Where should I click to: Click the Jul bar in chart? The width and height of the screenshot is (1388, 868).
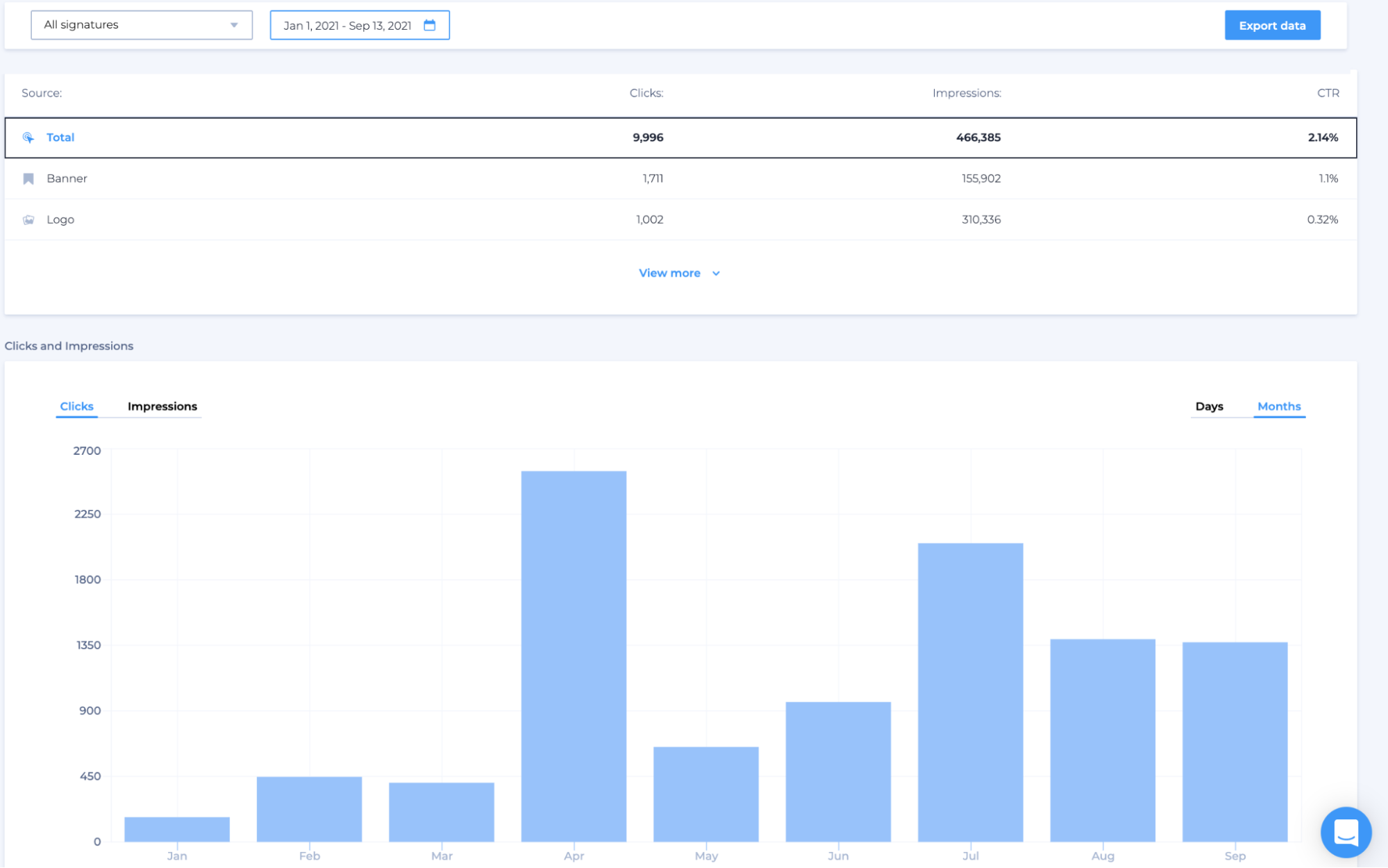[x=971, y=692]
